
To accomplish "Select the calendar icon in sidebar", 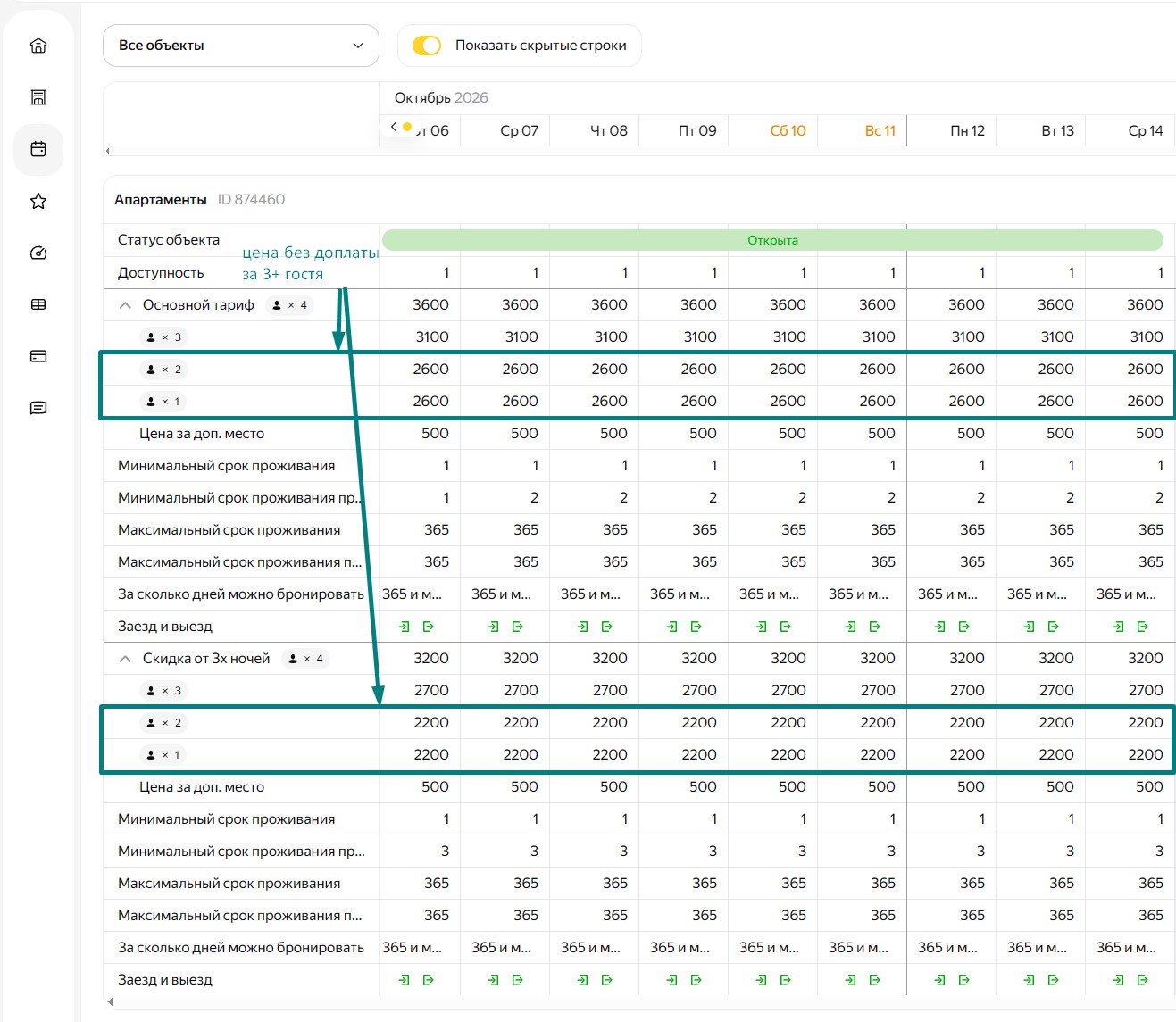I will pyautogui.click(x=38, y=149).
